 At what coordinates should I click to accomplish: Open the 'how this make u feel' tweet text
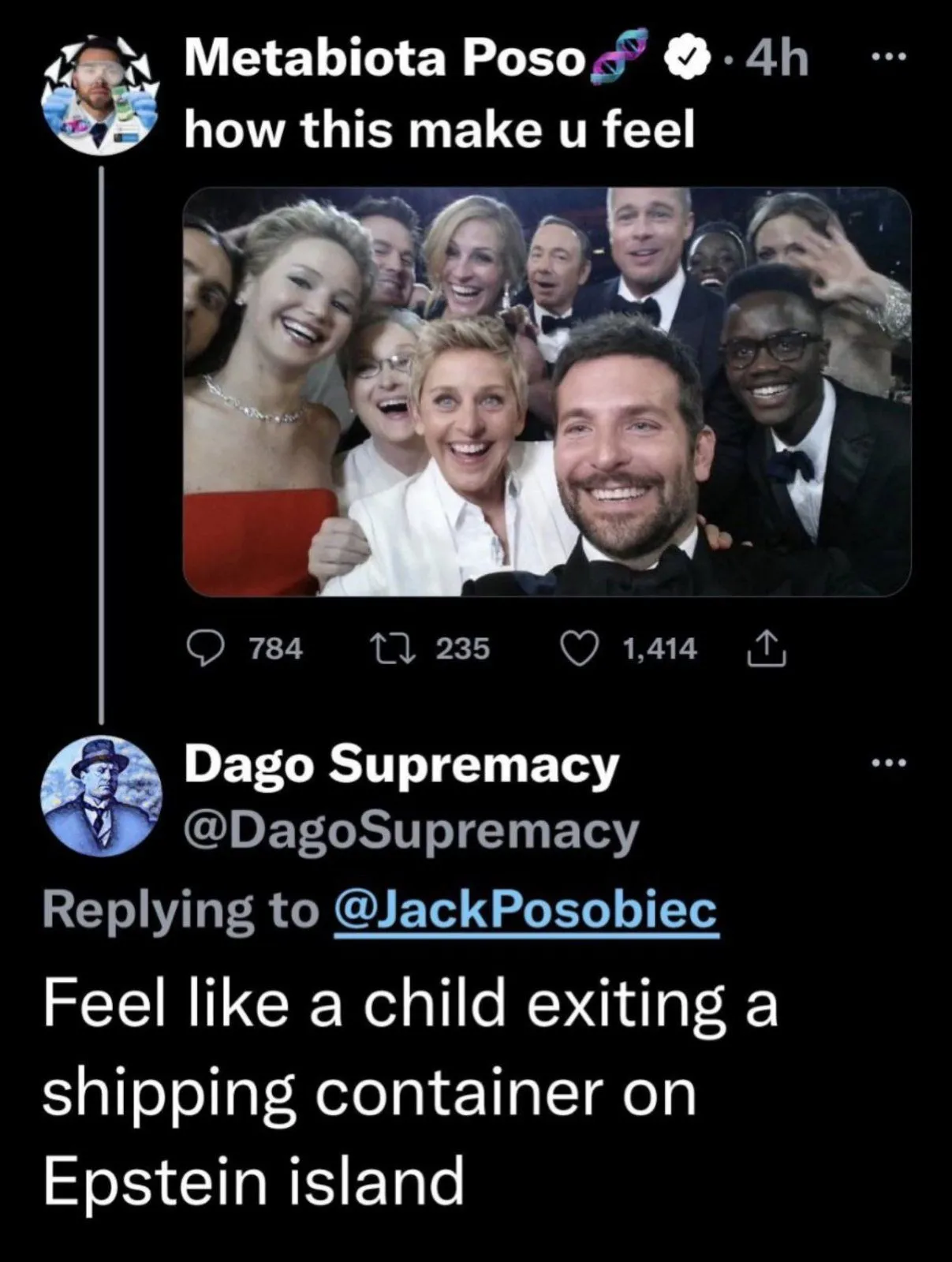[x=439, y=130]
